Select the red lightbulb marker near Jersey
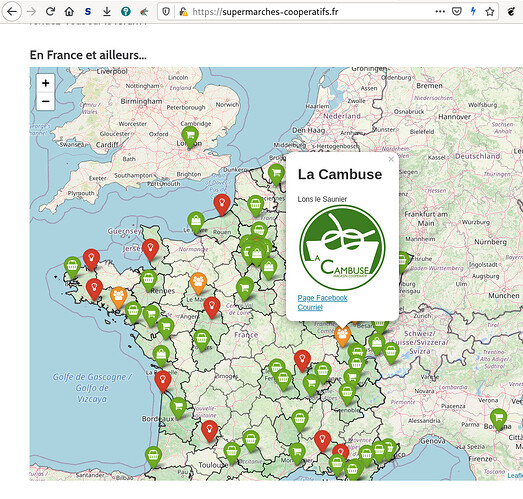This screenshot has height=499, width=523. pyautogui.click(x=150, y=250)
